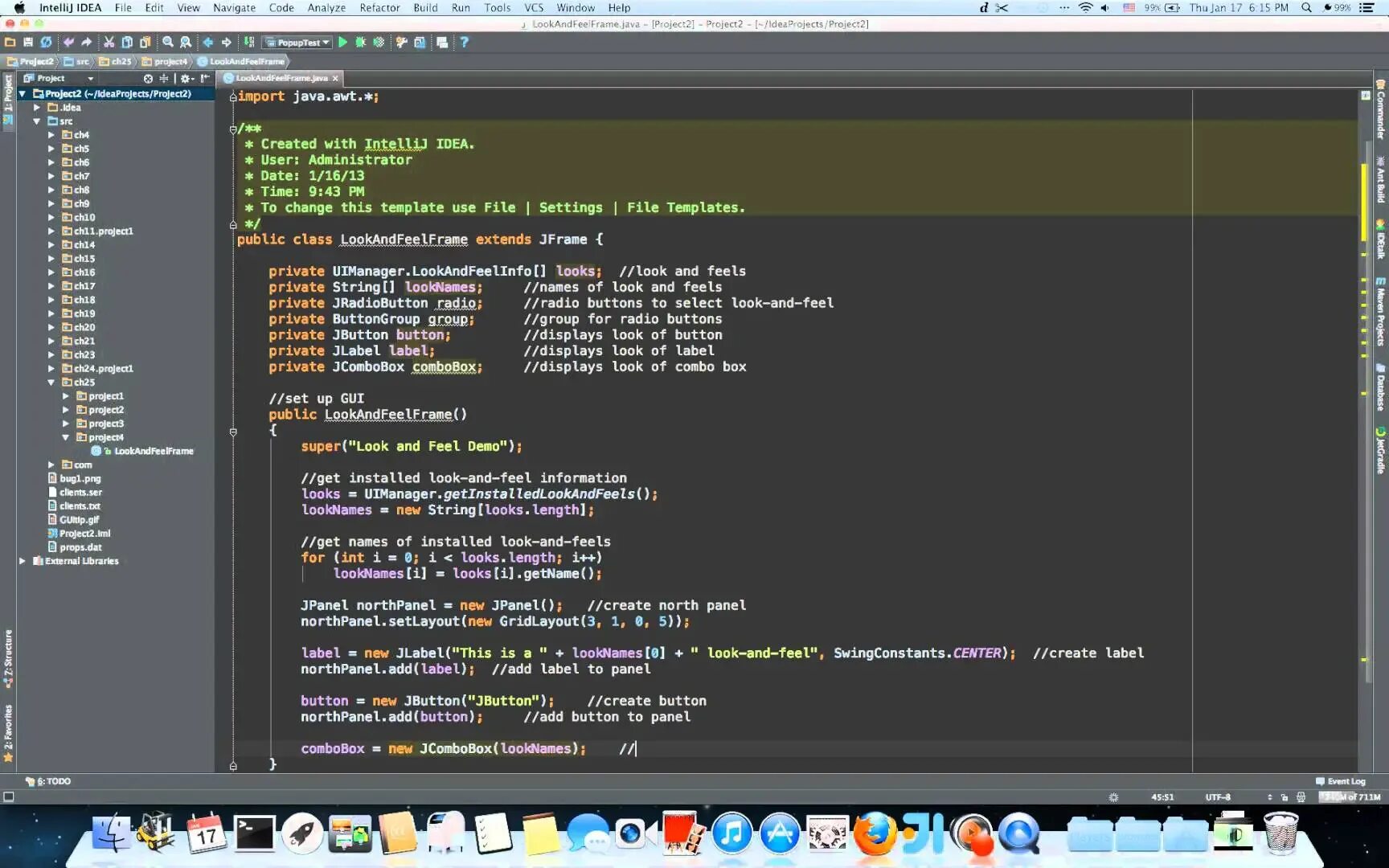The height and width of the screenshot is (868, 1389).
Task: Fold the import statement in the gutter
Action: 233,97
